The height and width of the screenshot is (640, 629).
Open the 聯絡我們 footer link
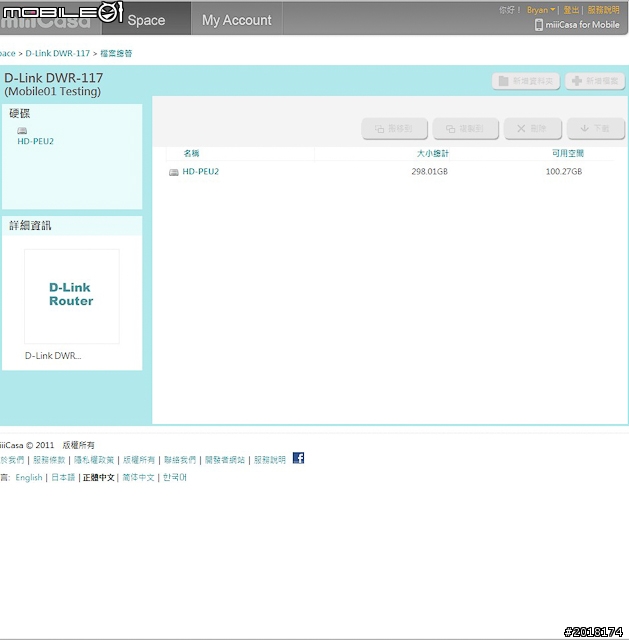tap(180, 460)
